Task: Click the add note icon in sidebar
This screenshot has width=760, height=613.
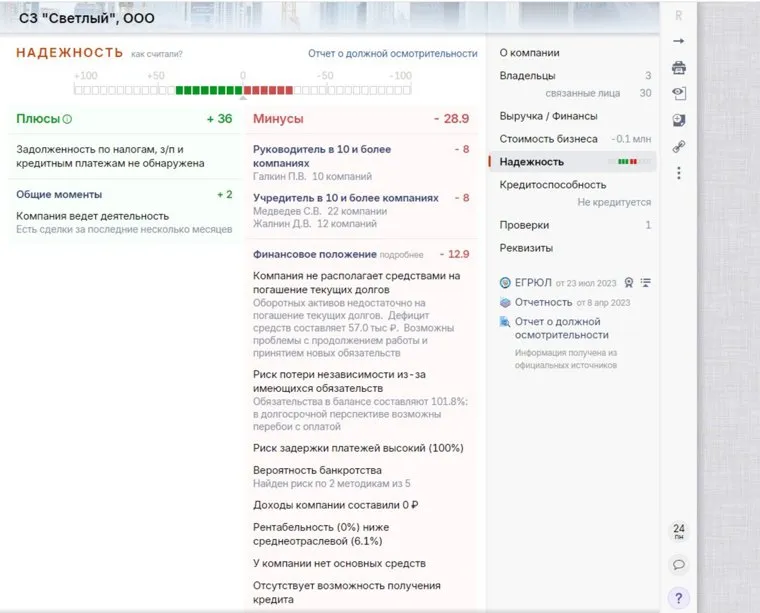Action: pos(679,120)
